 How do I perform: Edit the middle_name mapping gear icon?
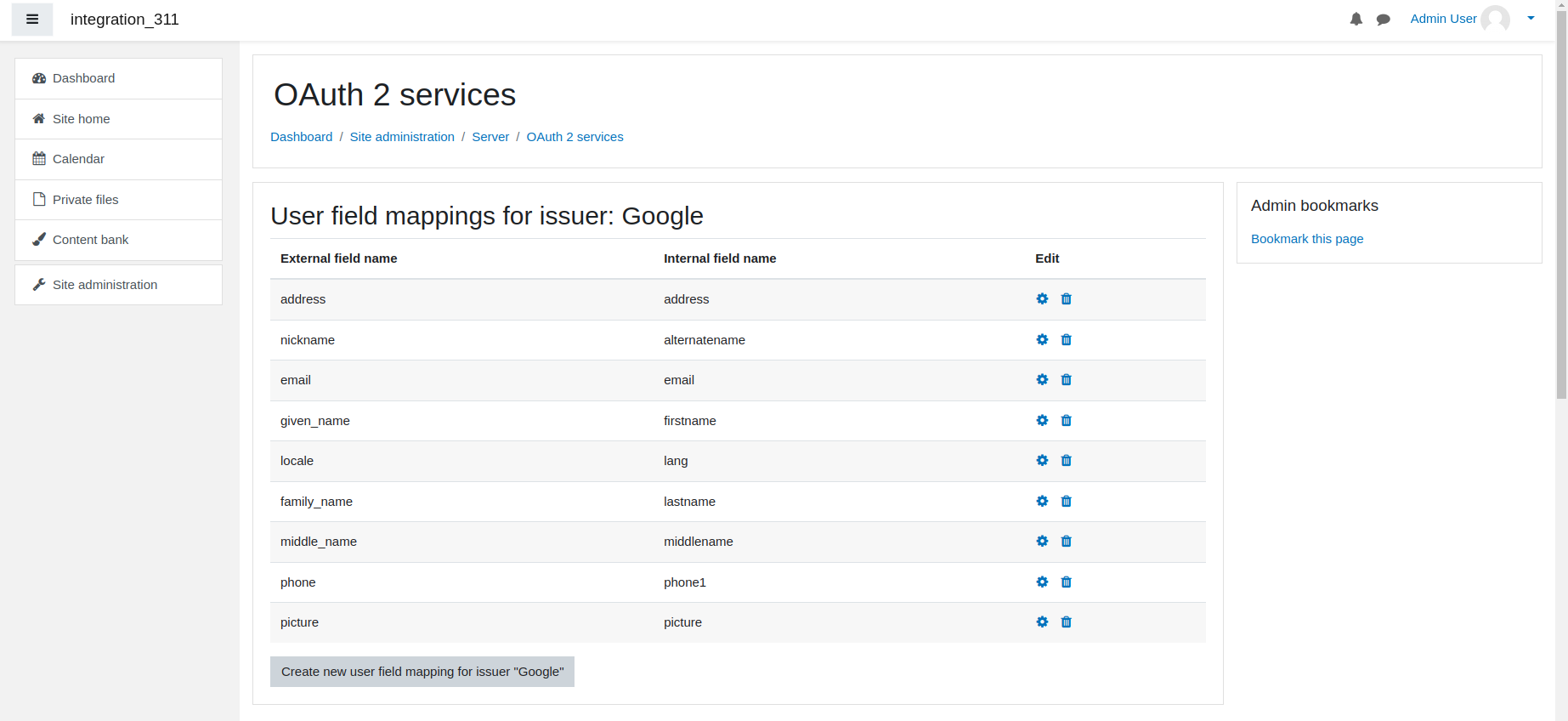pyautogui.click(x=1042, y=542)
